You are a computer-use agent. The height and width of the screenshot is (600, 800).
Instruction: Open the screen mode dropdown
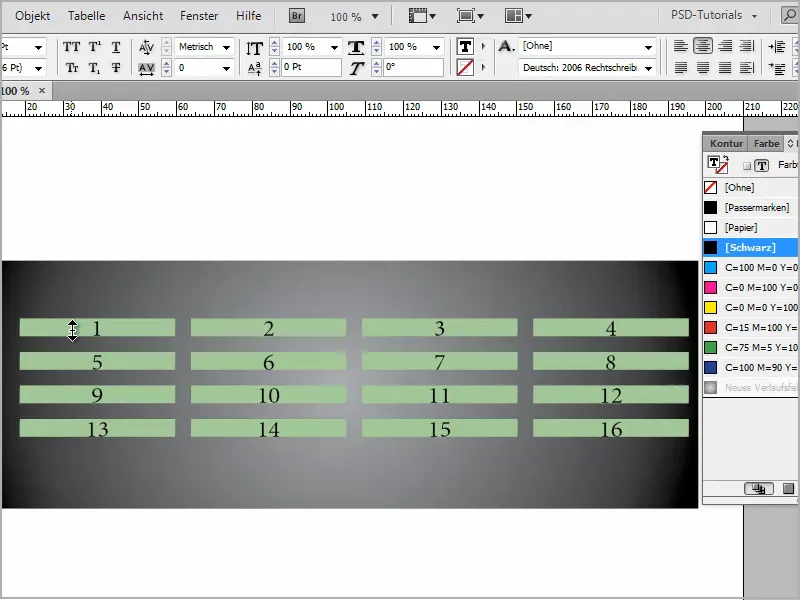[470, 16]
